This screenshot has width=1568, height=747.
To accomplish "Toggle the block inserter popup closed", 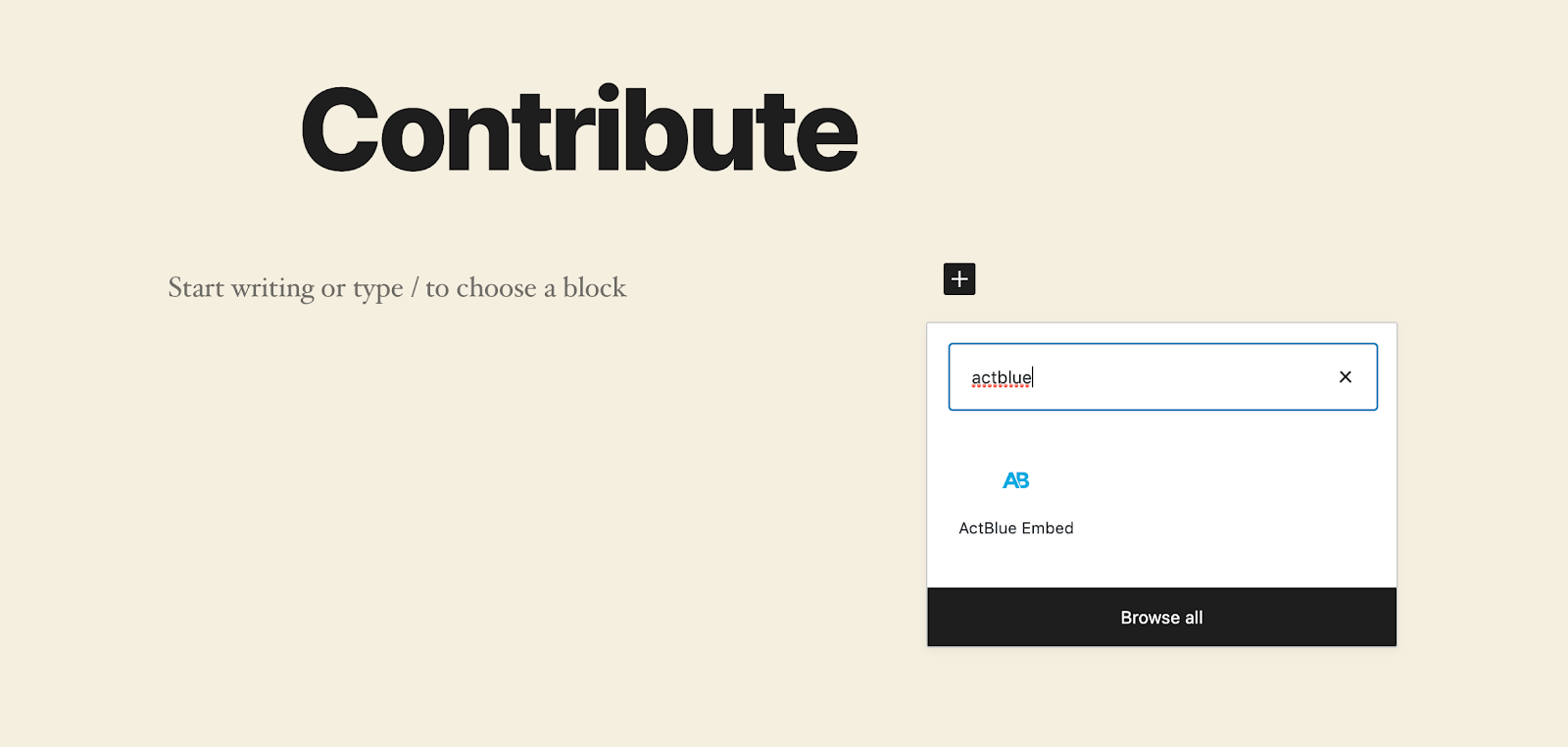I will pyautogui.click(x=959, y=279).
